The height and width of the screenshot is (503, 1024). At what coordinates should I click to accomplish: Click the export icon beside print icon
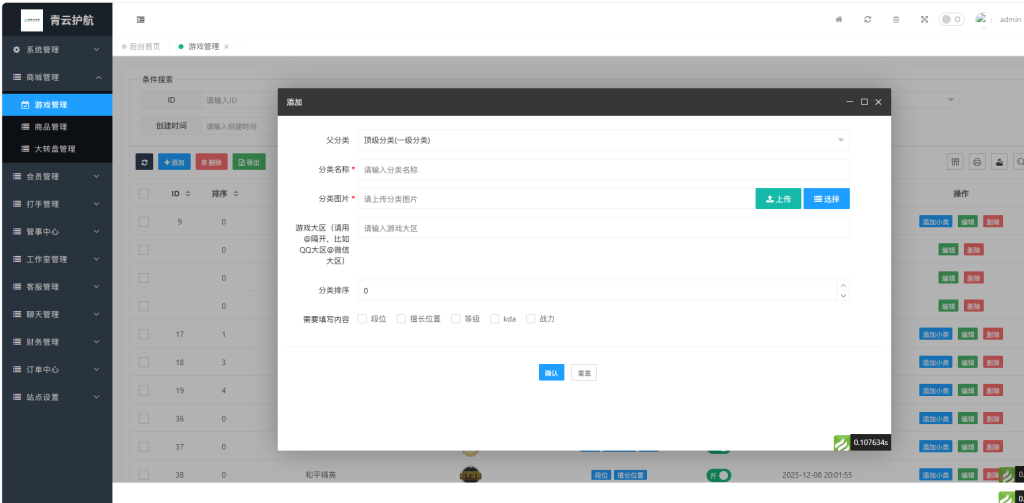[x=999, y=162]
